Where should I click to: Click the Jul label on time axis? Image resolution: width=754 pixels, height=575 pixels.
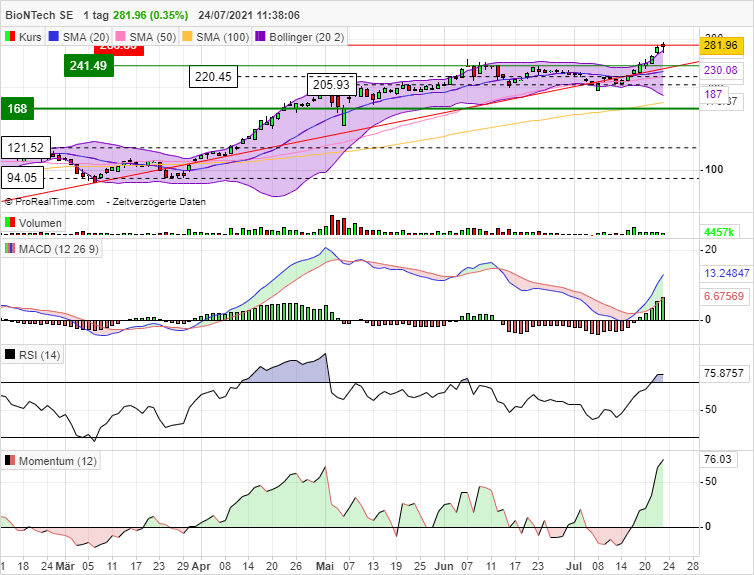click(575, 566)
